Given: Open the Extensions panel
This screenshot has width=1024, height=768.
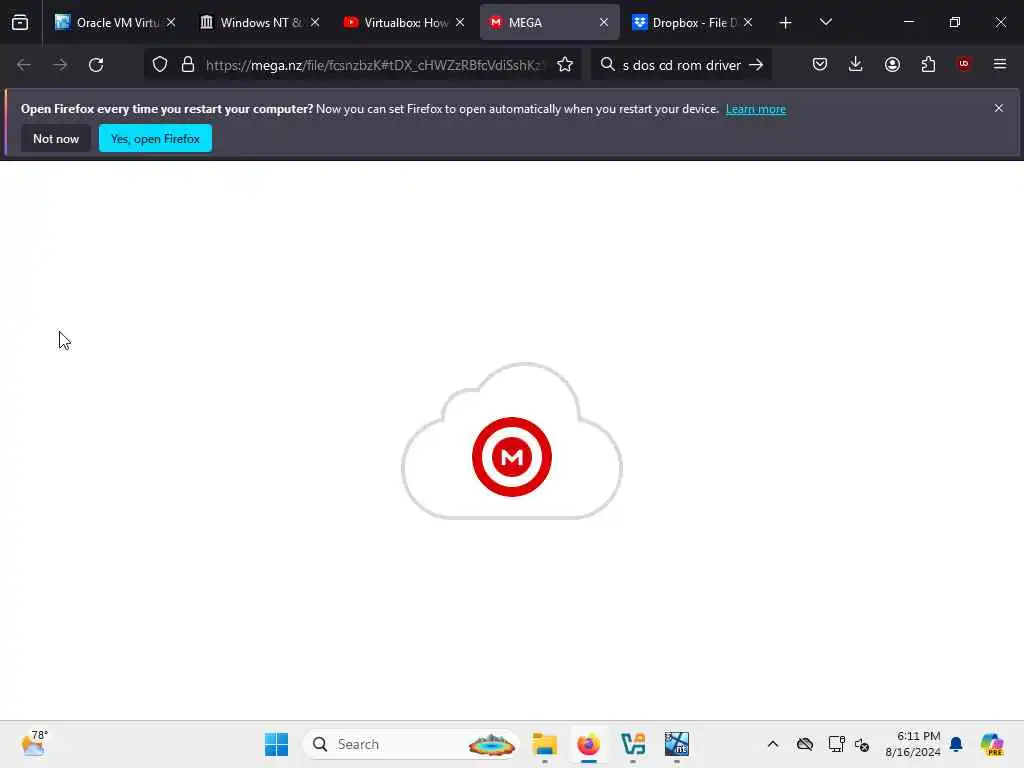Looking at the screenshot, I should point(928,65).
